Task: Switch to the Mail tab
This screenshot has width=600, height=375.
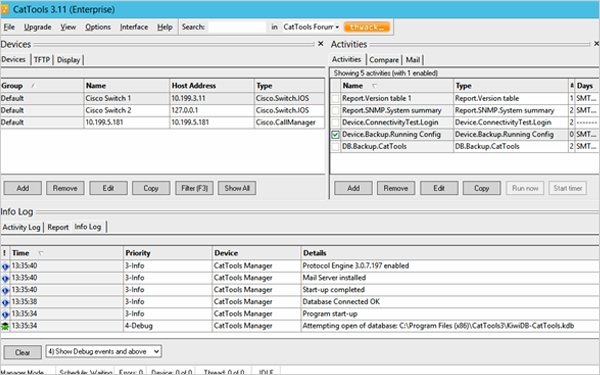Action: pyautogui.click(x=412, y=60)
